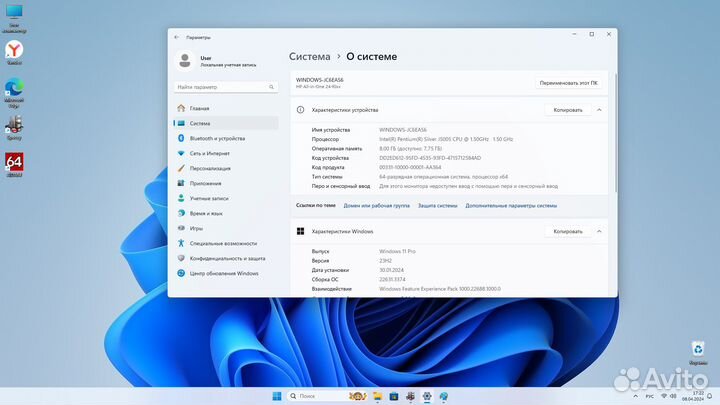Screen dimensions: 720x405
Task: Open Персонализация brush icon
Action: pos(181,169)
